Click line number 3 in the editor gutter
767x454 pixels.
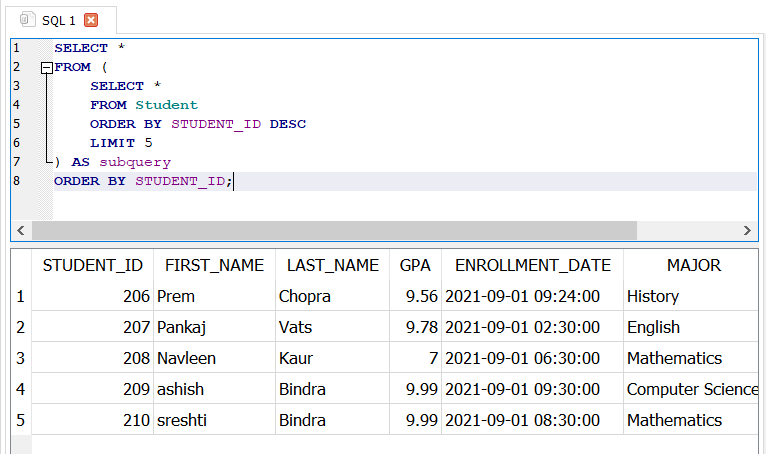click(17, 86)
